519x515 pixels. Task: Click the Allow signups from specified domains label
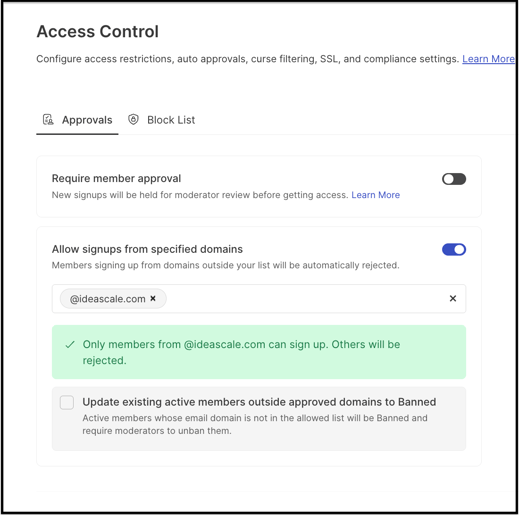pos(147,249)
